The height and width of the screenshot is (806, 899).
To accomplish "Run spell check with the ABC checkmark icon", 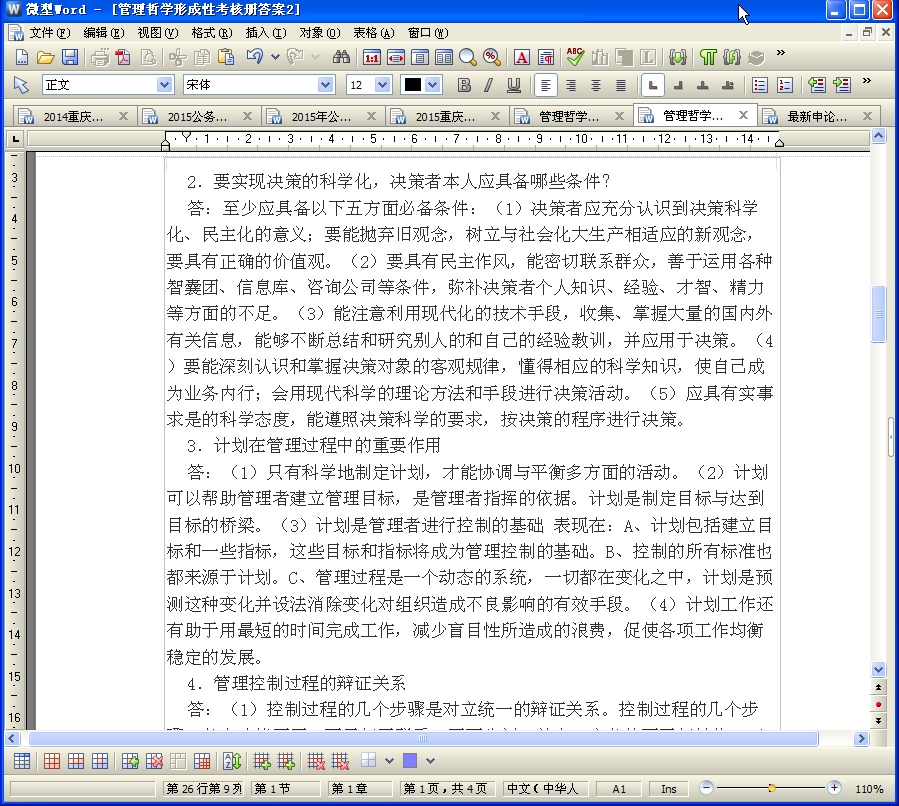I will point(575,57).
